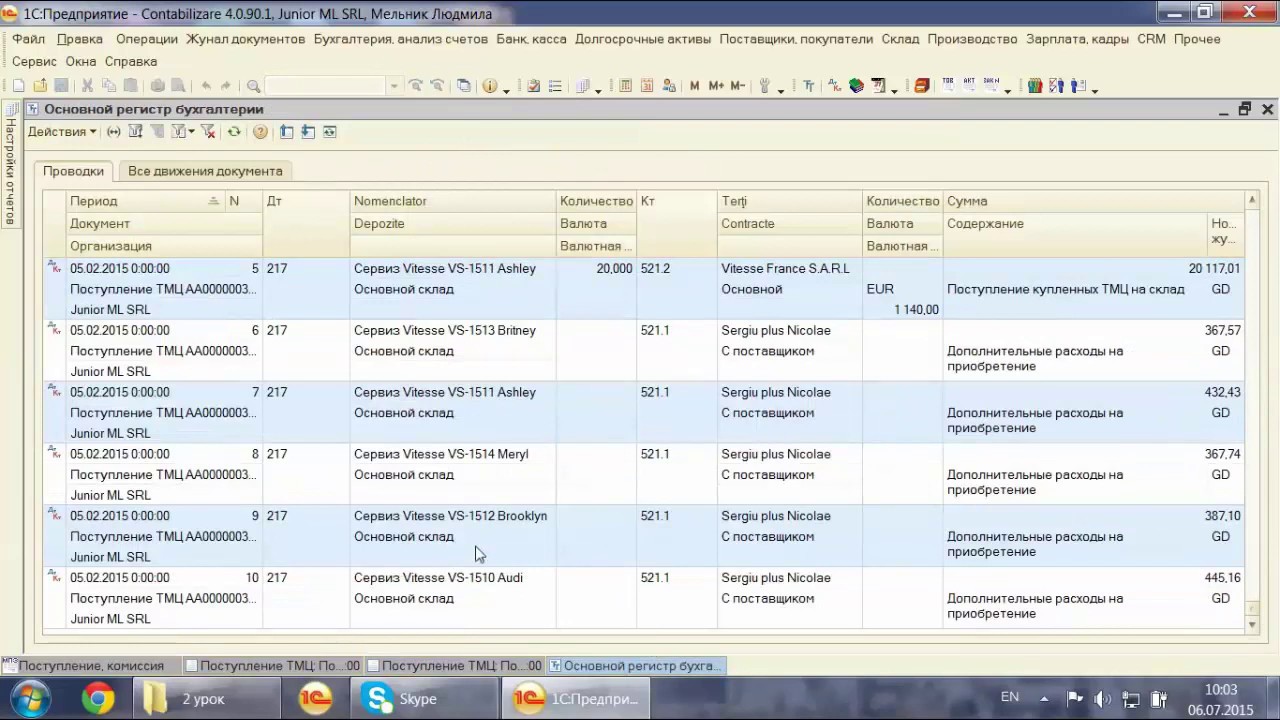Expand the dropdown arrow after wrench icon

click(x=781, y=91)
